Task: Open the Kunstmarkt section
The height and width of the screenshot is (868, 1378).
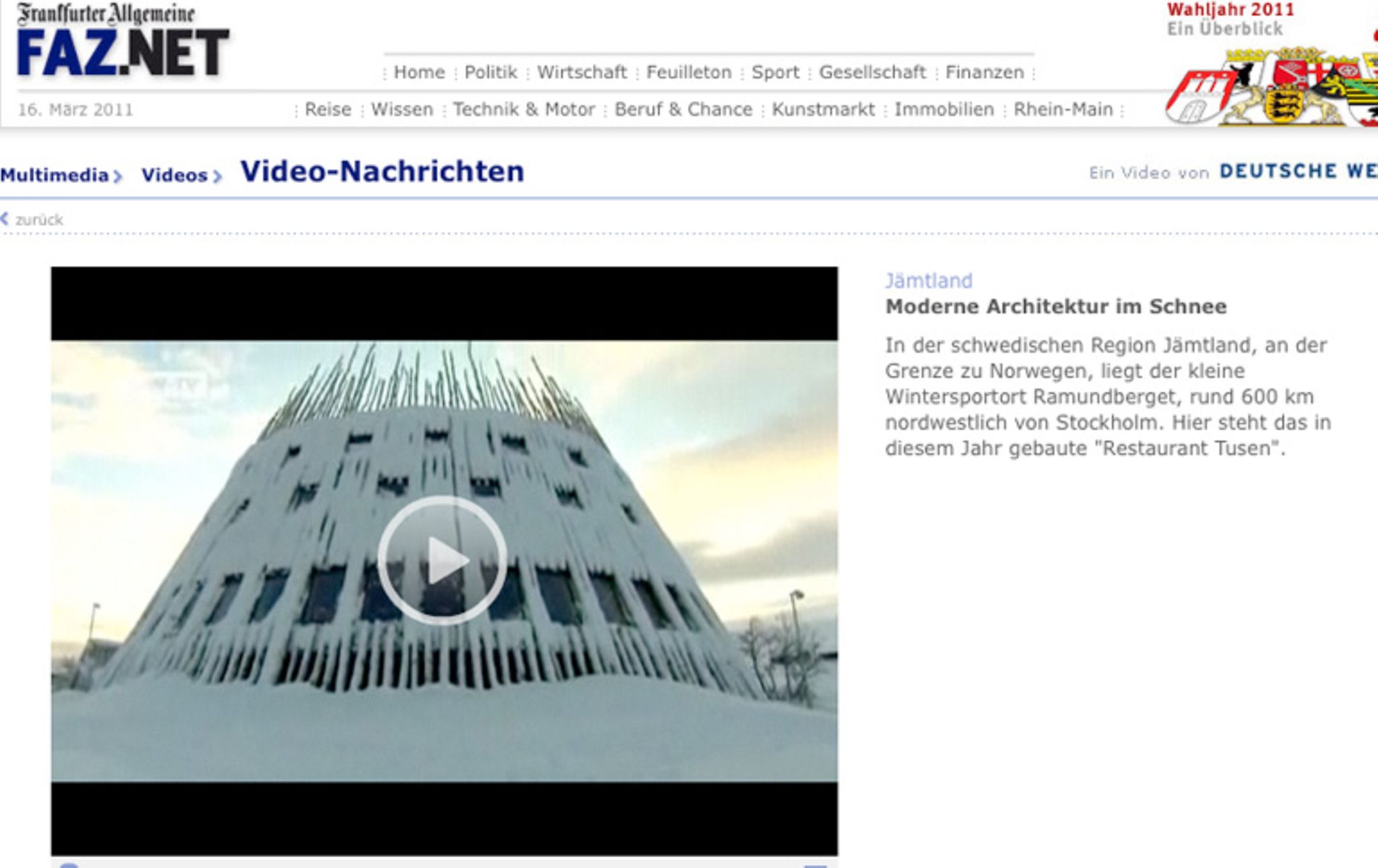Action: [x=823, y=109]
